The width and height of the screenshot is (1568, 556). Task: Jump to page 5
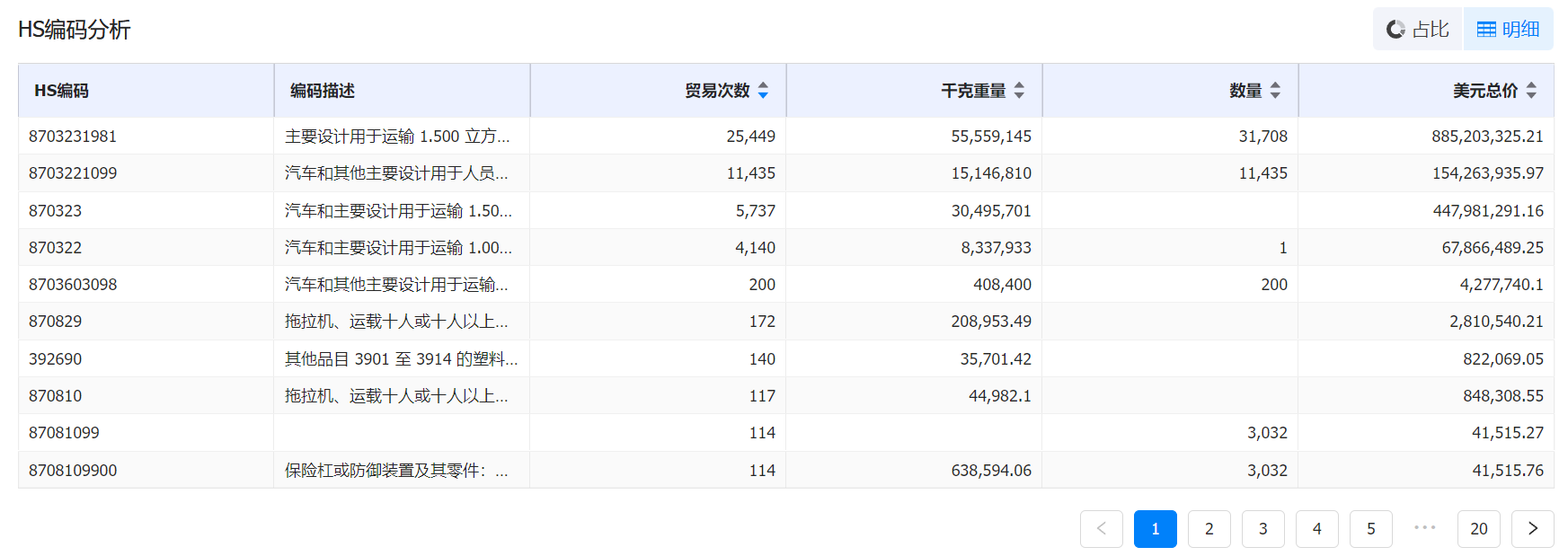(x=1370, y=529)
